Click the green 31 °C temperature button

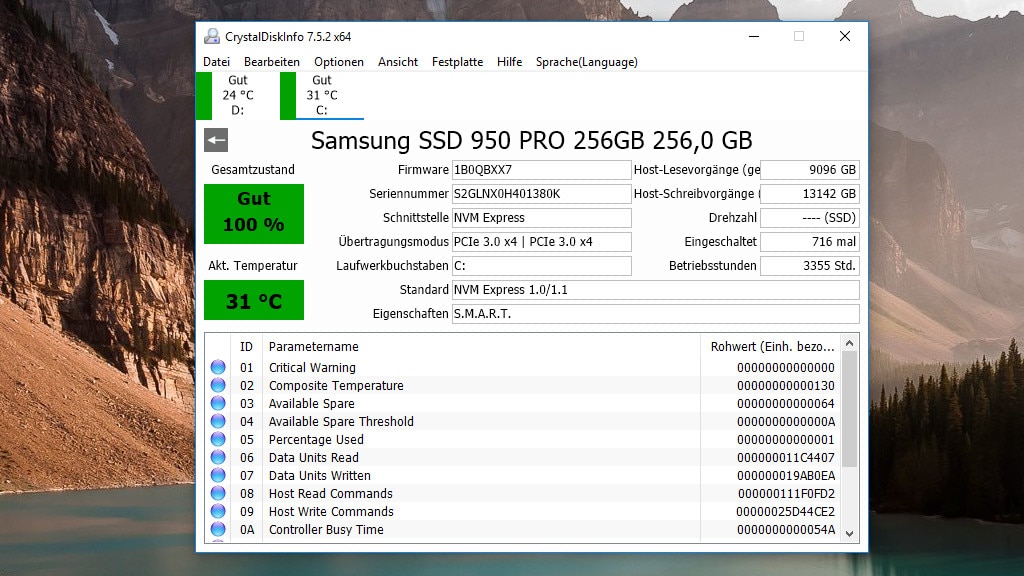[x=254, y=300]
